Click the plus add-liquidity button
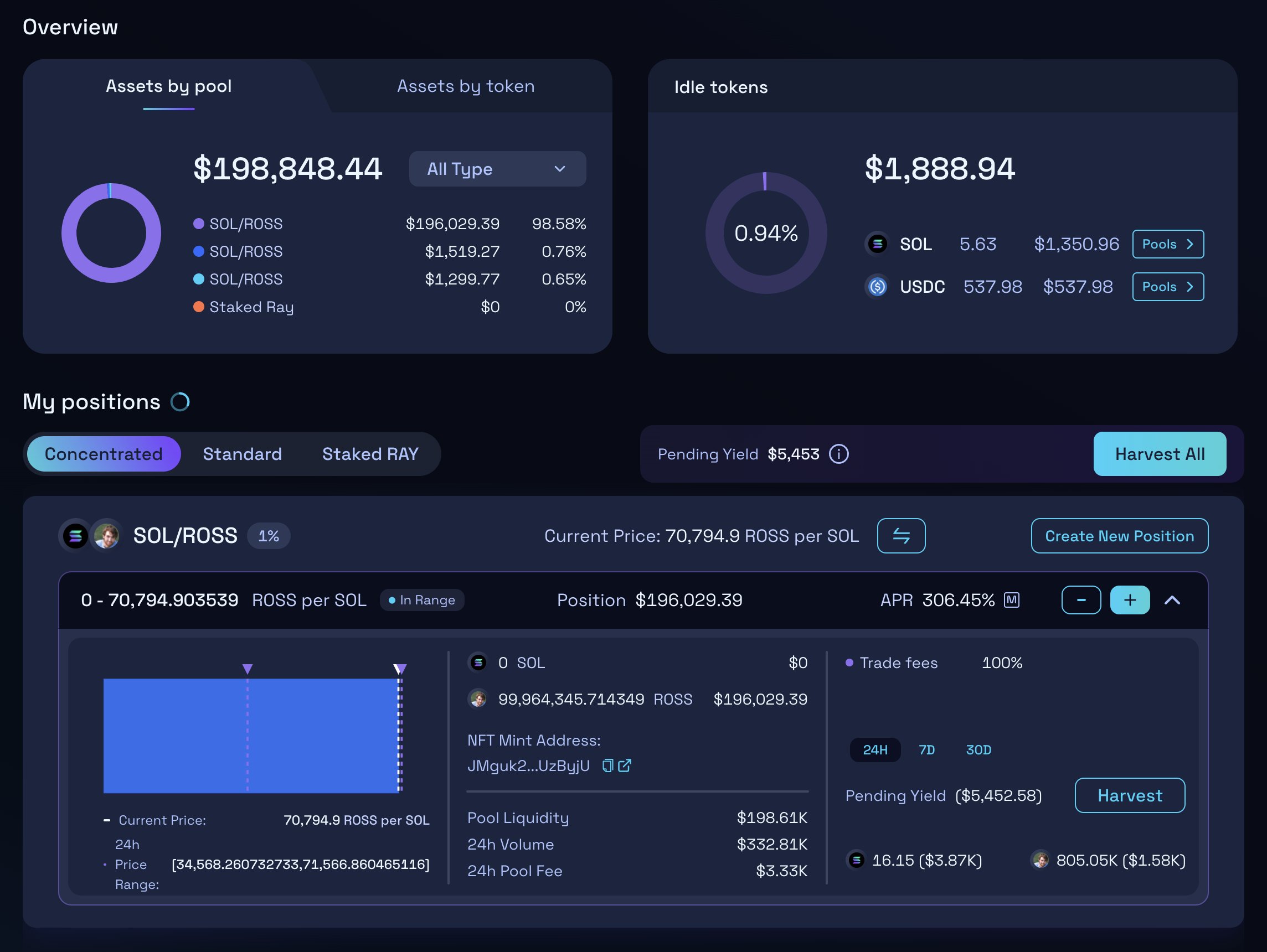Screen dimensions: 1267x952 [x=1130, y=600]
